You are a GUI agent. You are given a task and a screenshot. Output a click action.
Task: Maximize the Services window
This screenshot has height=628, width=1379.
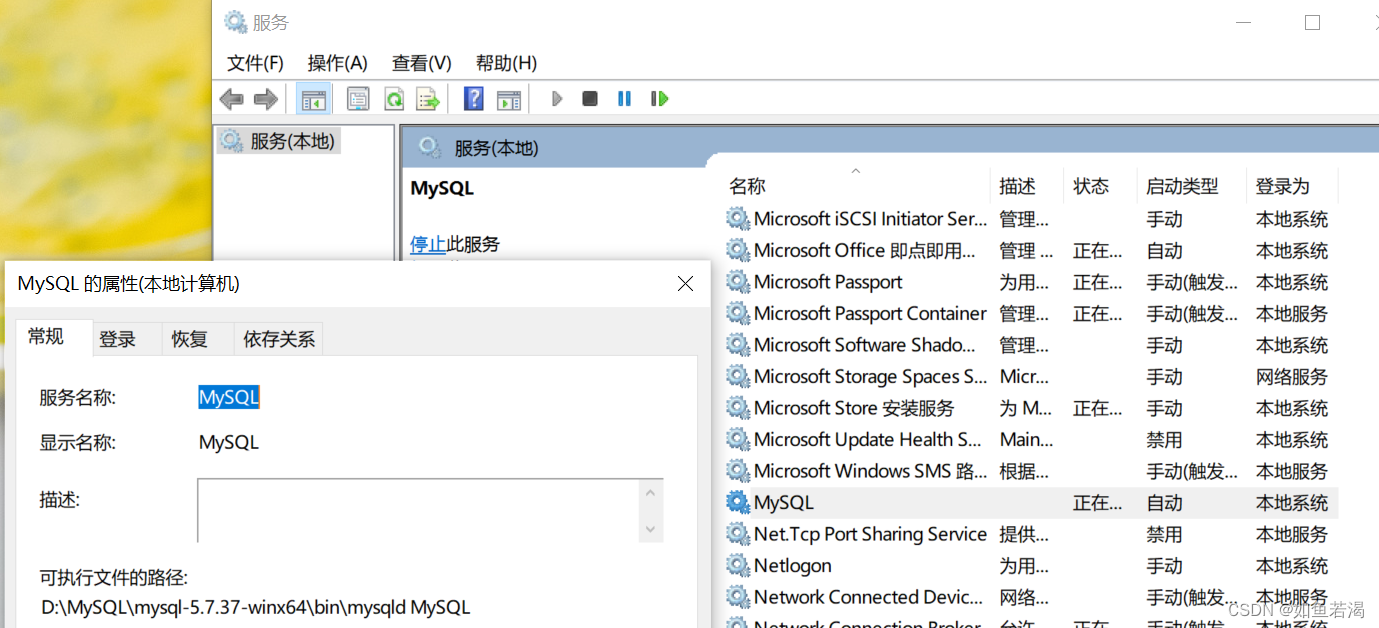coord(1312,22)
